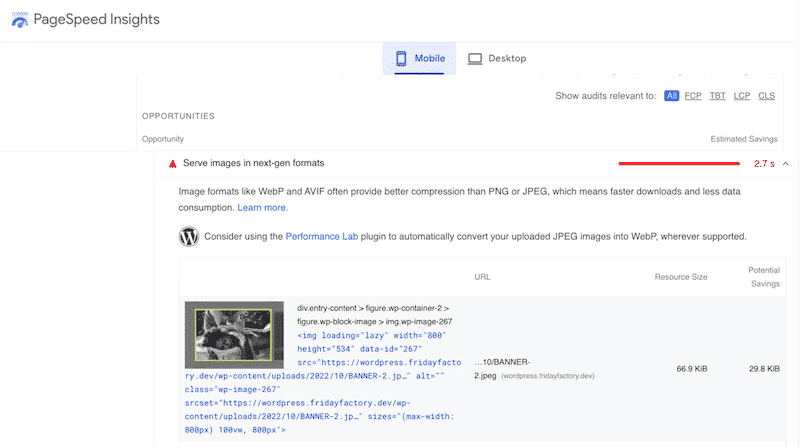Switch to the Mobile tab
Viewport: 800px width, 447px height.
tap(419, 59)
